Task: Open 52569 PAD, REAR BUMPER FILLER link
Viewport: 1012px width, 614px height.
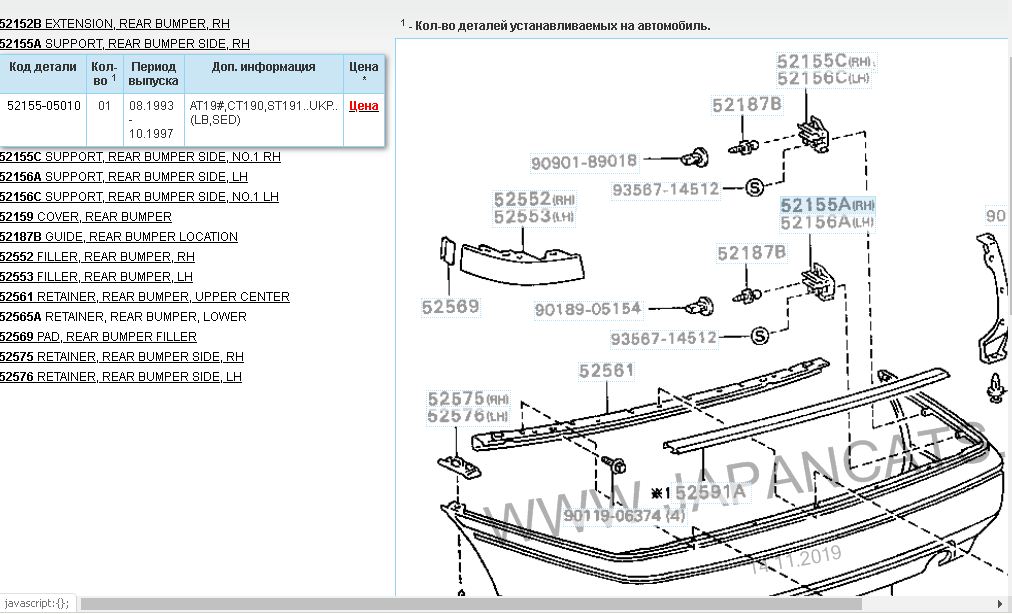Action: pyautogui.click(x=99, y=337)
